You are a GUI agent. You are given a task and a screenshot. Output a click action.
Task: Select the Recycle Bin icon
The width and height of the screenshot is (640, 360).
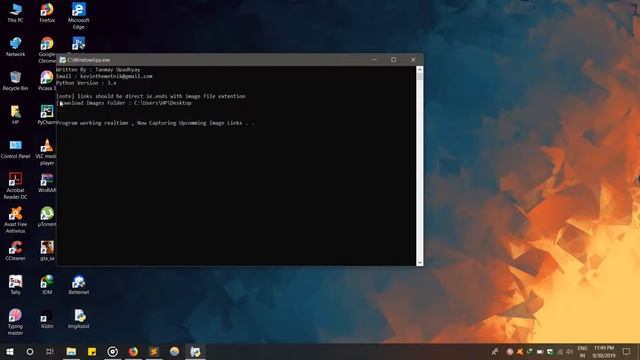click(x=16, y=81)
